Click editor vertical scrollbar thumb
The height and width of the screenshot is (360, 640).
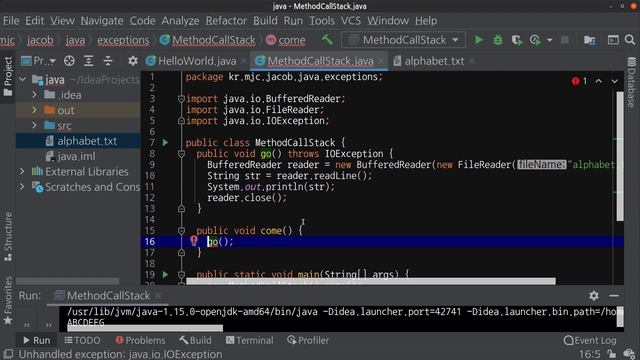(620, 157)
